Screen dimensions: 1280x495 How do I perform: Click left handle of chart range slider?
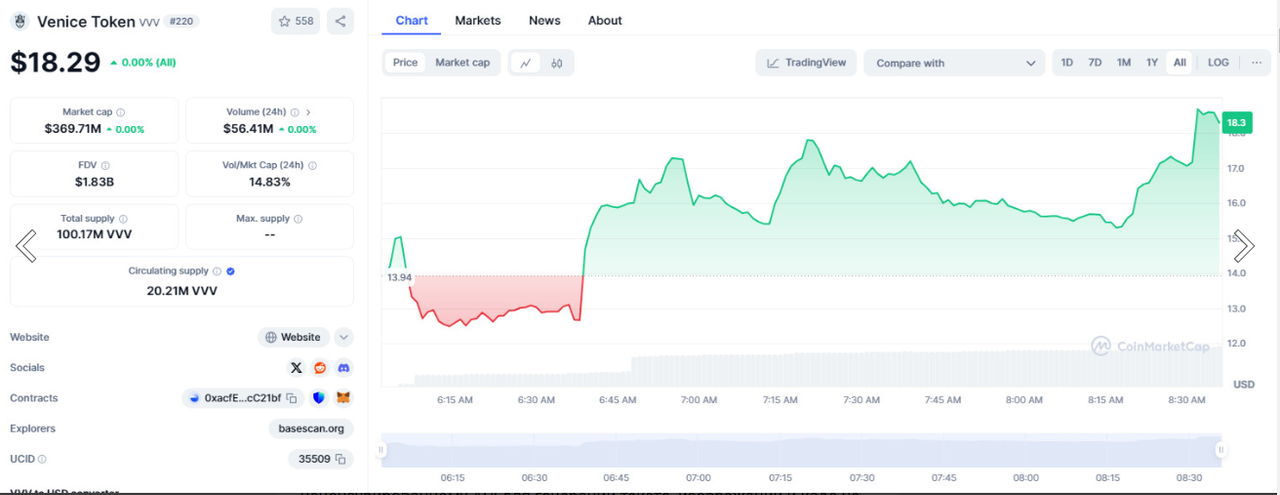click(x=380, y=450)
